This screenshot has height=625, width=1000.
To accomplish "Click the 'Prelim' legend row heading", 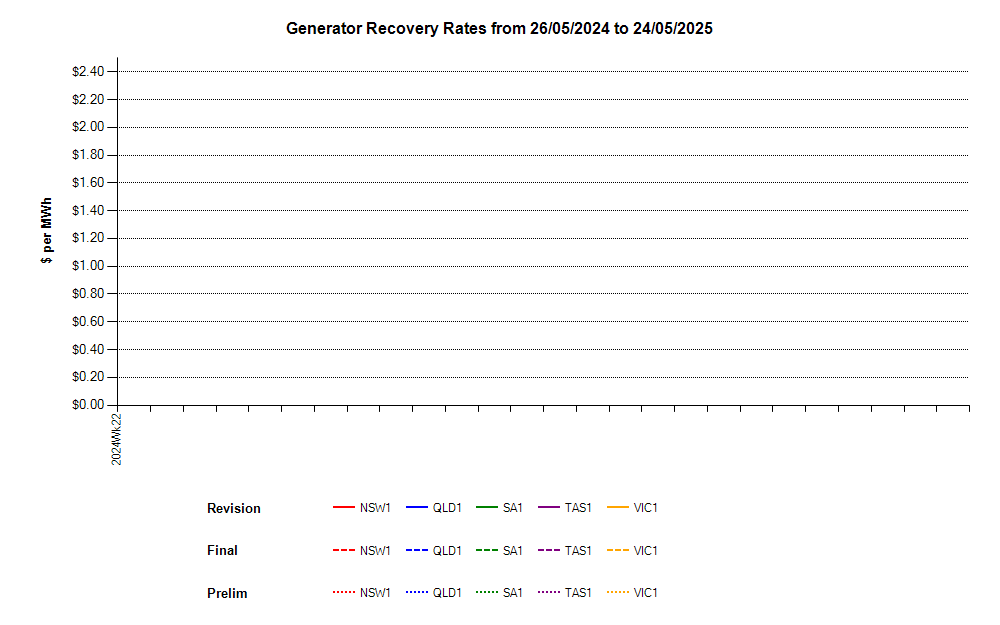I will point(227,593).
